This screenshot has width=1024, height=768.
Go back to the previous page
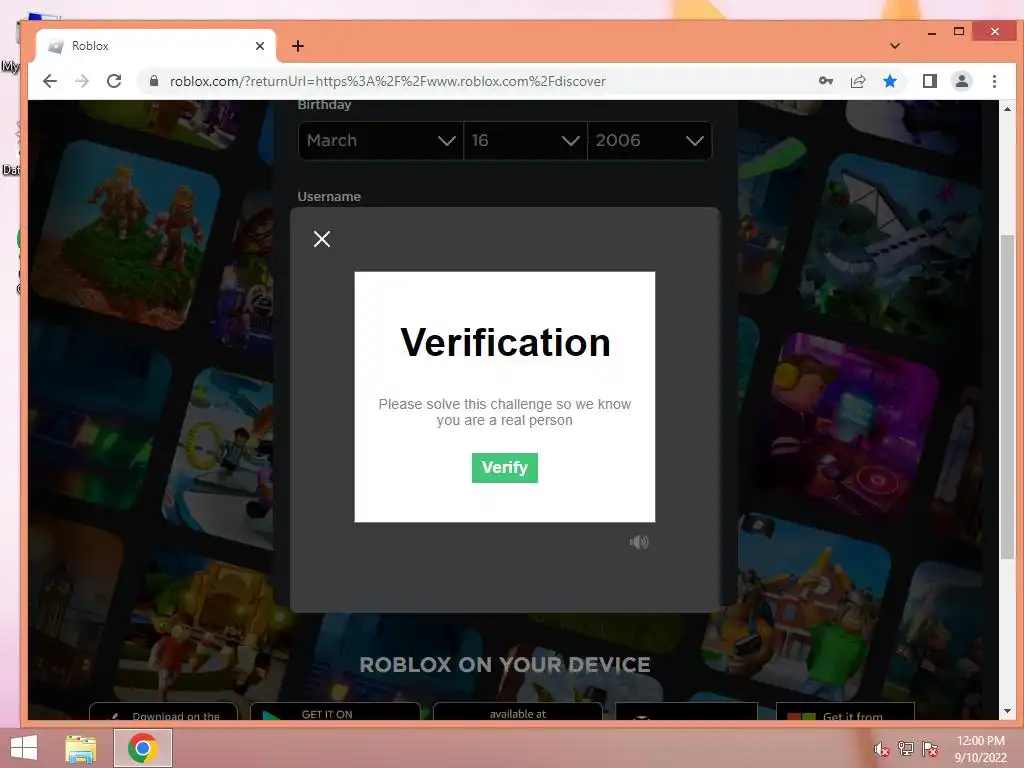pos(50,81)
